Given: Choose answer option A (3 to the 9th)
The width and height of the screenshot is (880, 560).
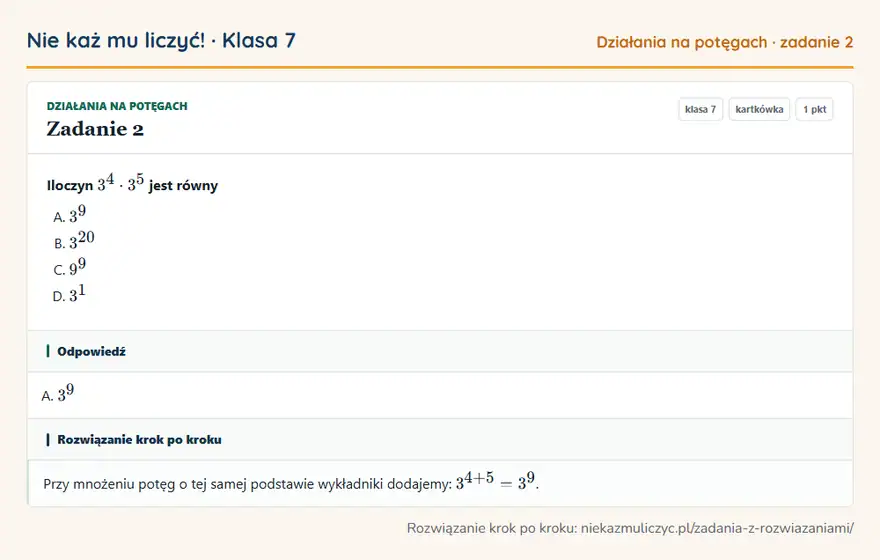Looking at the screenshot, I should 70,214.
